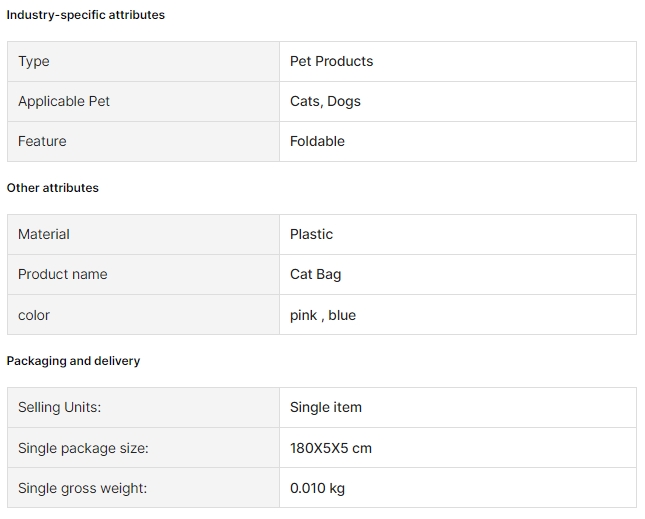Click the Cat Bag value
645x519 pixels.
click(x=316, y=274)
